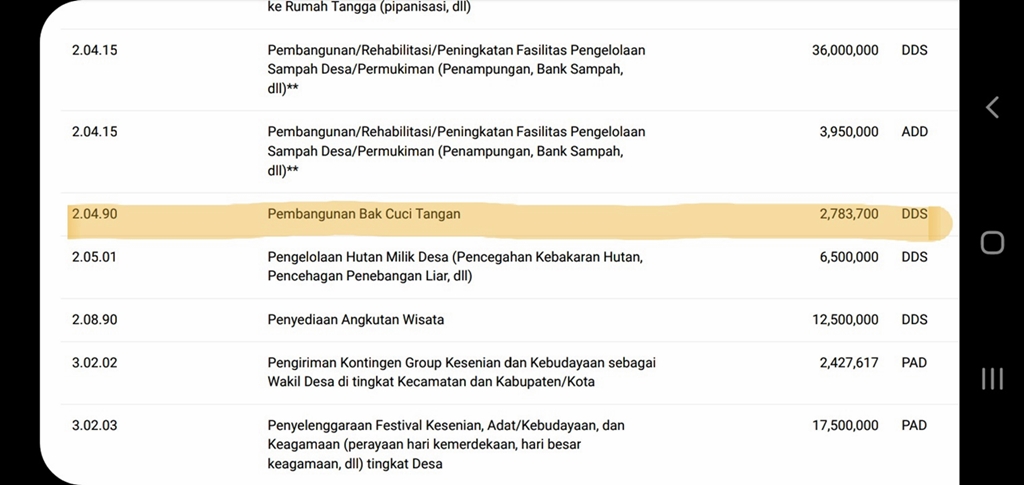
Task: Select the activity code 2.05.01
Action: (x=95, y=257)
